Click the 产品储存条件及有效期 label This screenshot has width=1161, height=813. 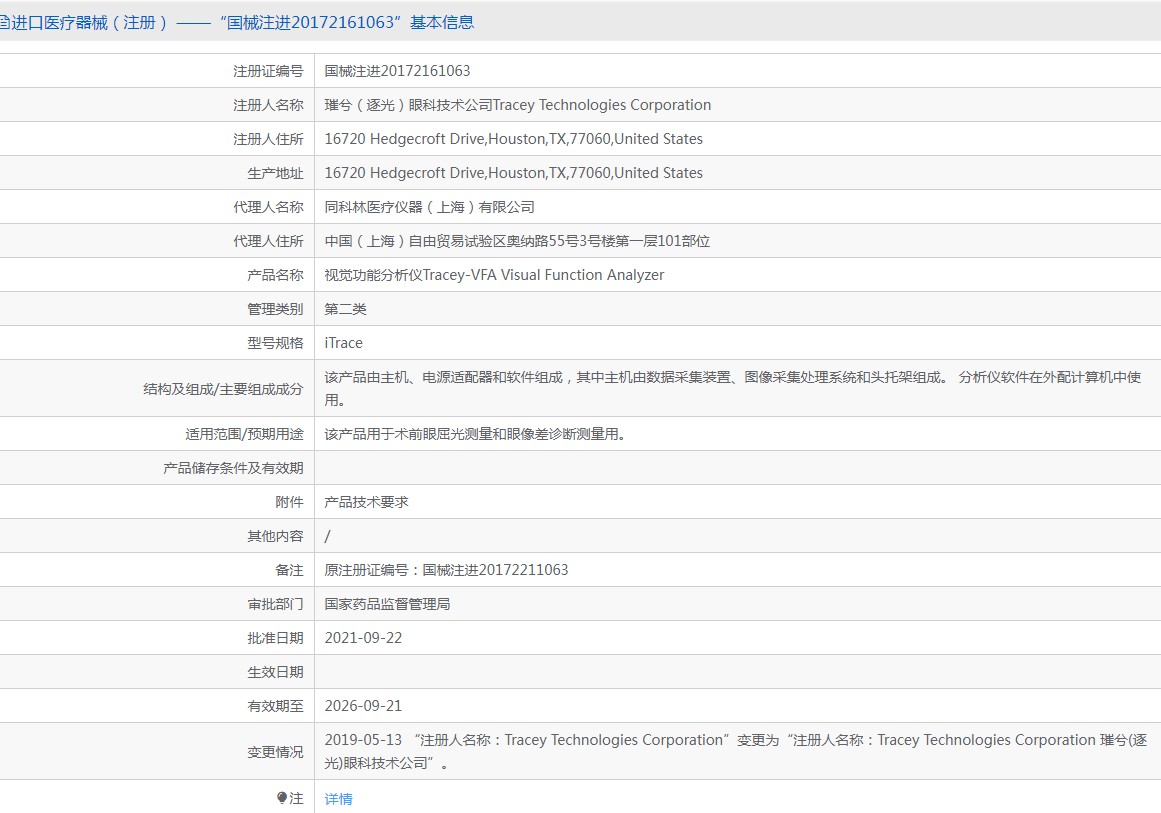(233, 468)
